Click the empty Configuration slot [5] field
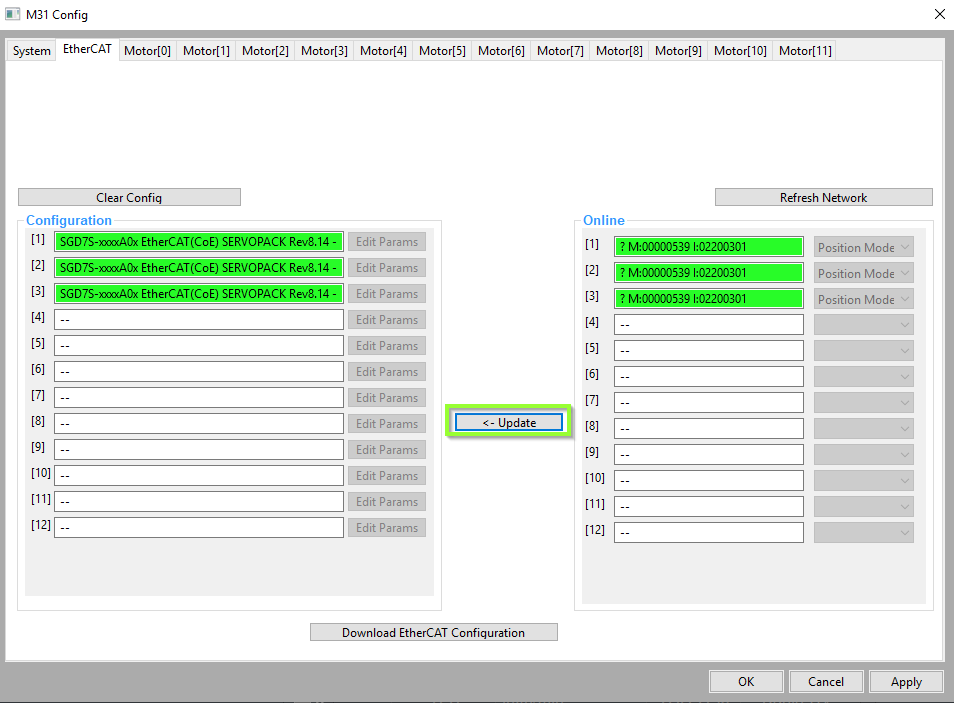Image resolution: width=954 pixels, height=703 pixels. [x=199, y=346]
